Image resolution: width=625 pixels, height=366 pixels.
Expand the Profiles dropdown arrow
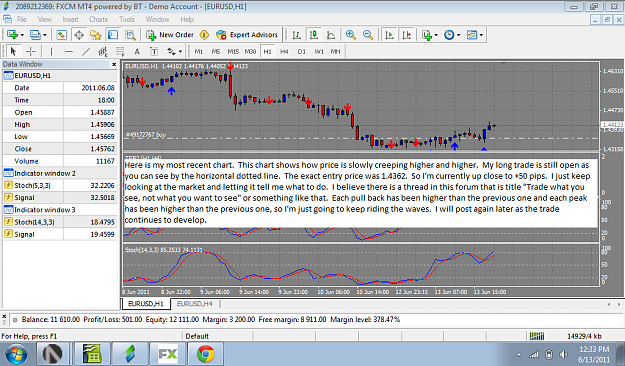(x=45, y=35)
